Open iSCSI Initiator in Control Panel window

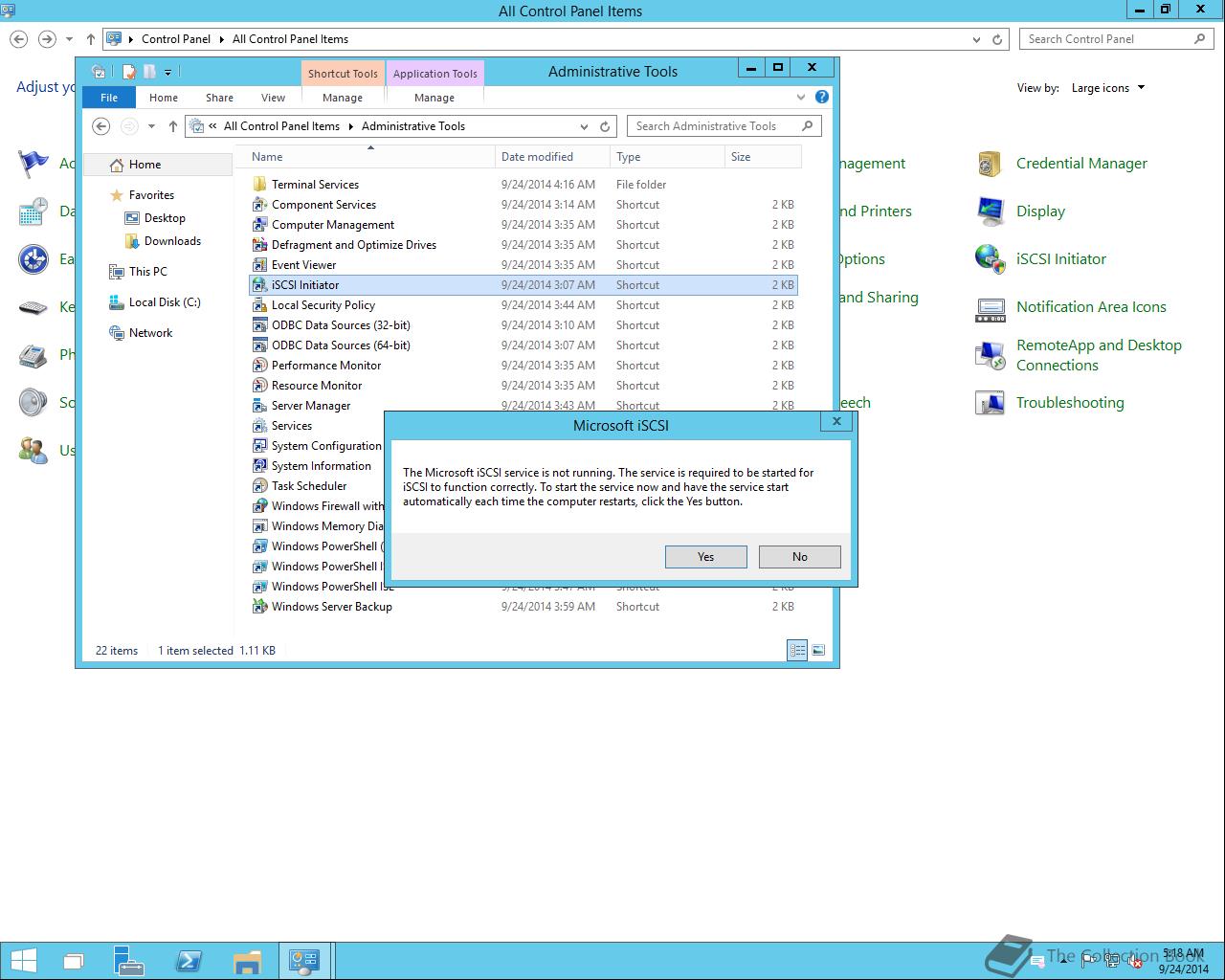tap(1060, 259)
